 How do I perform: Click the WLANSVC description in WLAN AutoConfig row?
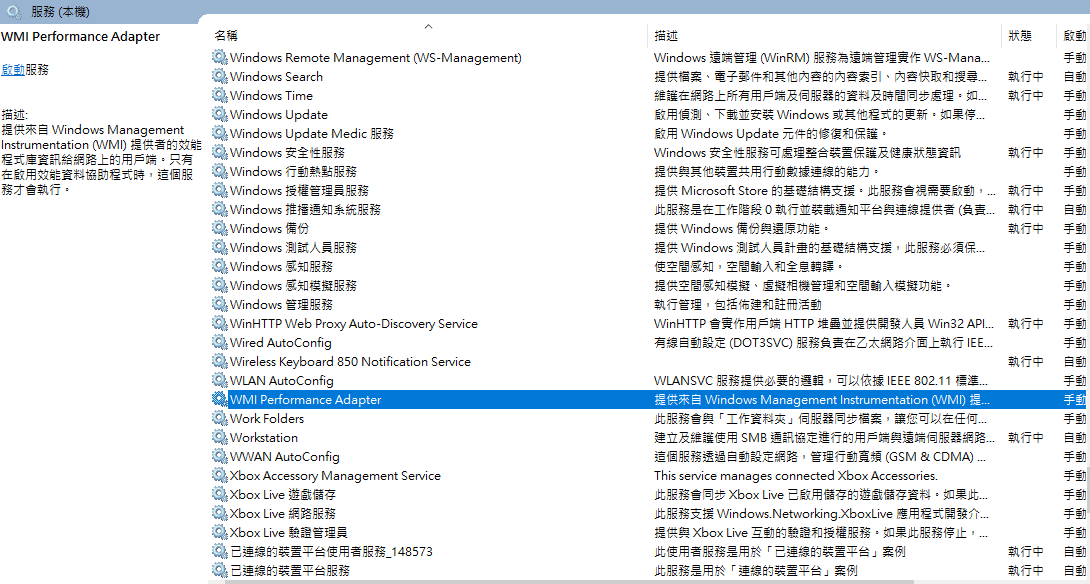pos(821,381)
